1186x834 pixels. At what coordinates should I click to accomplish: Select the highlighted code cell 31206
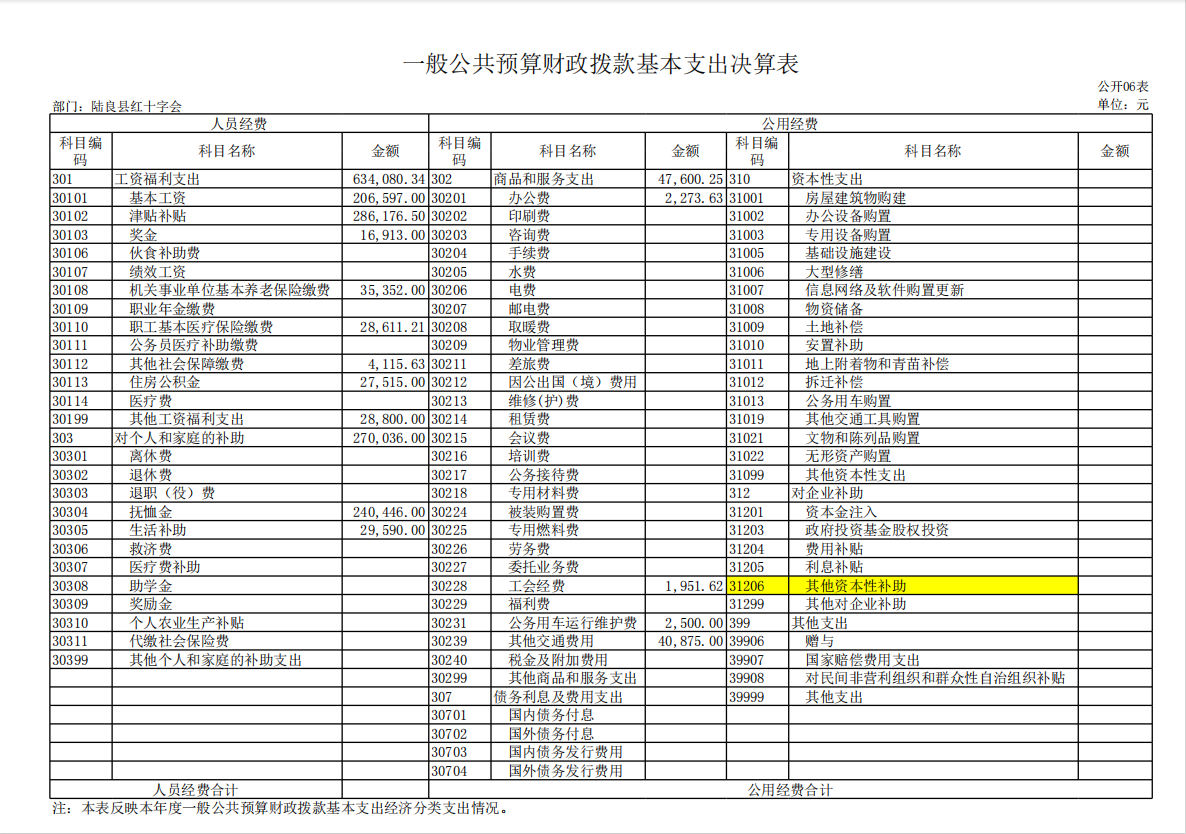[x=757, y=586]
